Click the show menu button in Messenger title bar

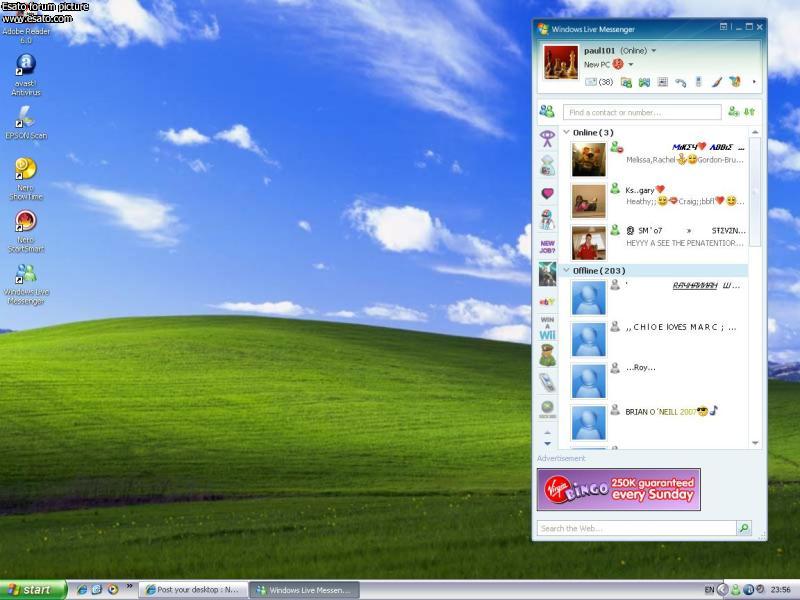coord(723,27)
